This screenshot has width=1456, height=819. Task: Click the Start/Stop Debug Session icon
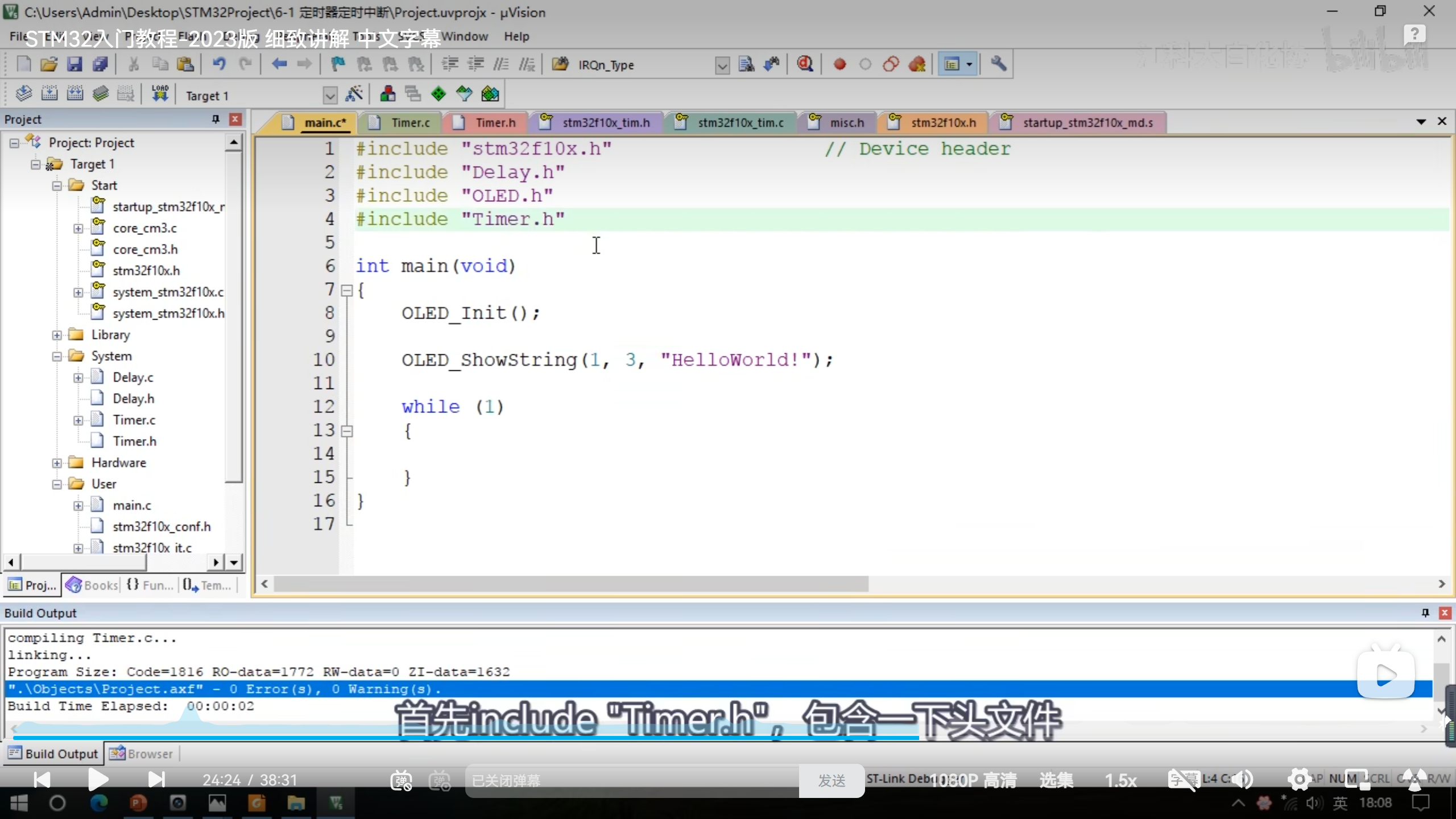tap(805, 64)
